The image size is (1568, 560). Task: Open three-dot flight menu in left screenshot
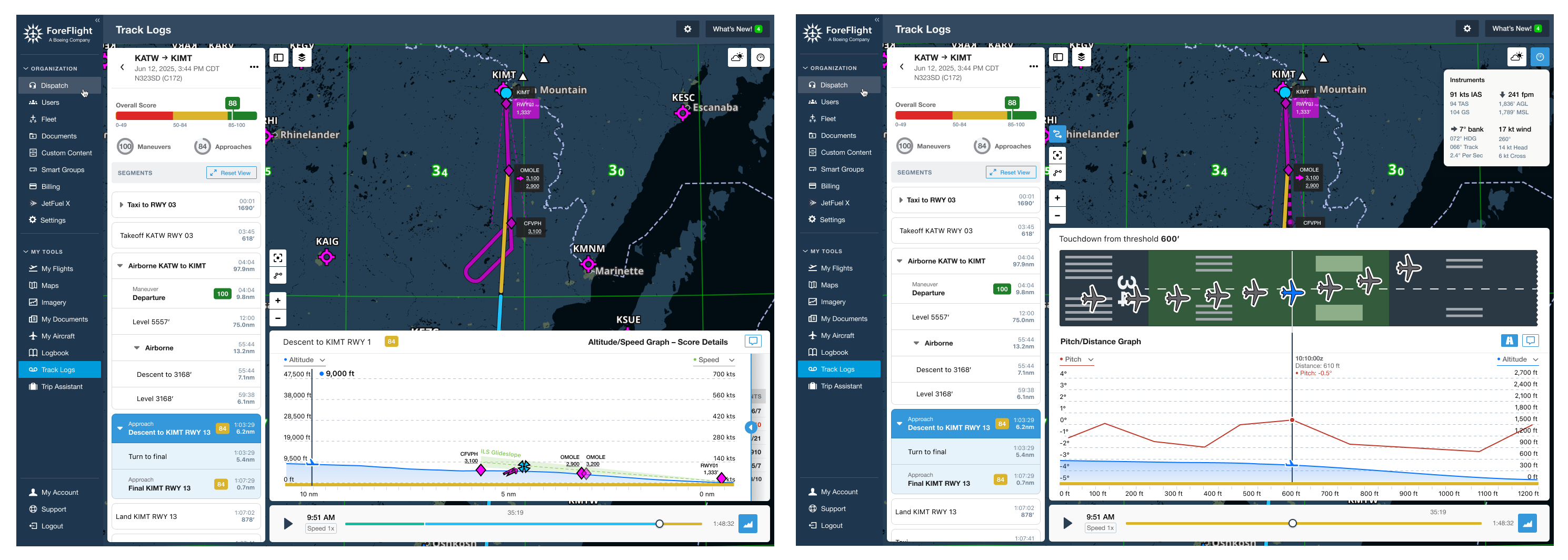coord(254,67)
